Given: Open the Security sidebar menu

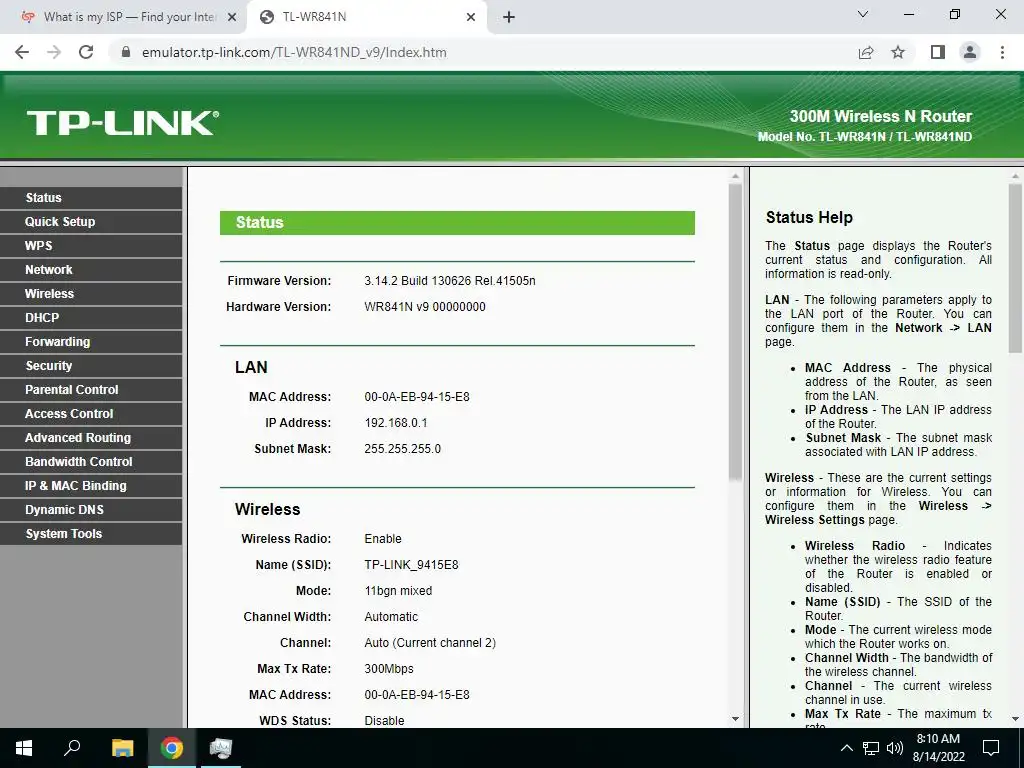Looking at the screenshot, I should tap(91, 366).
